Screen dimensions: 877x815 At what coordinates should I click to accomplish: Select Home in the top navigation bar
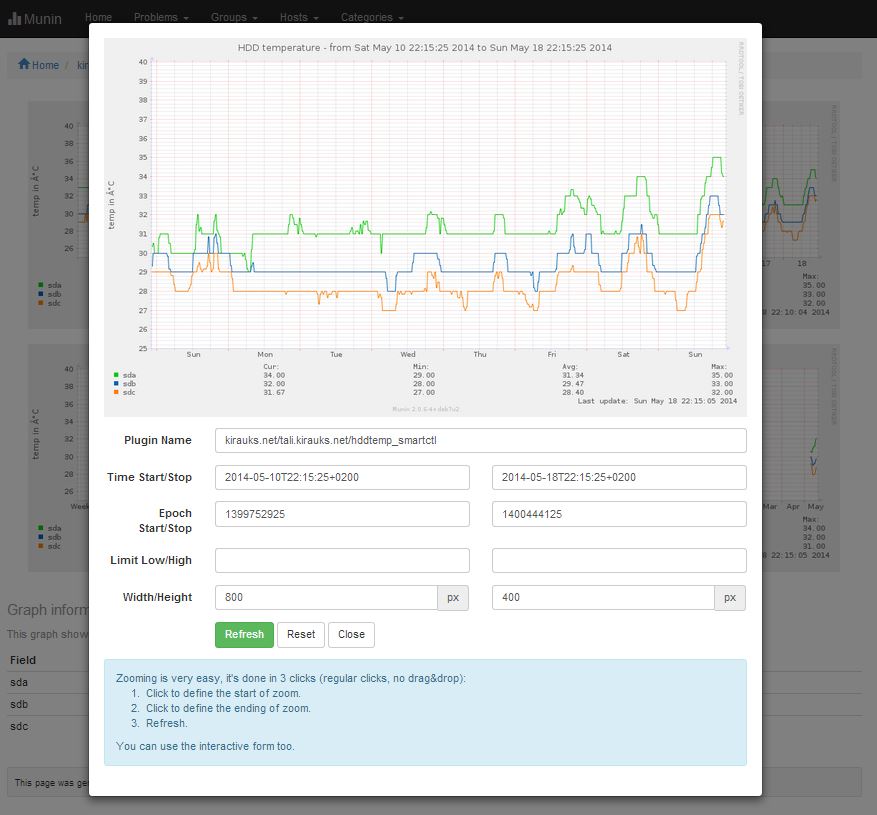(98, 18)
